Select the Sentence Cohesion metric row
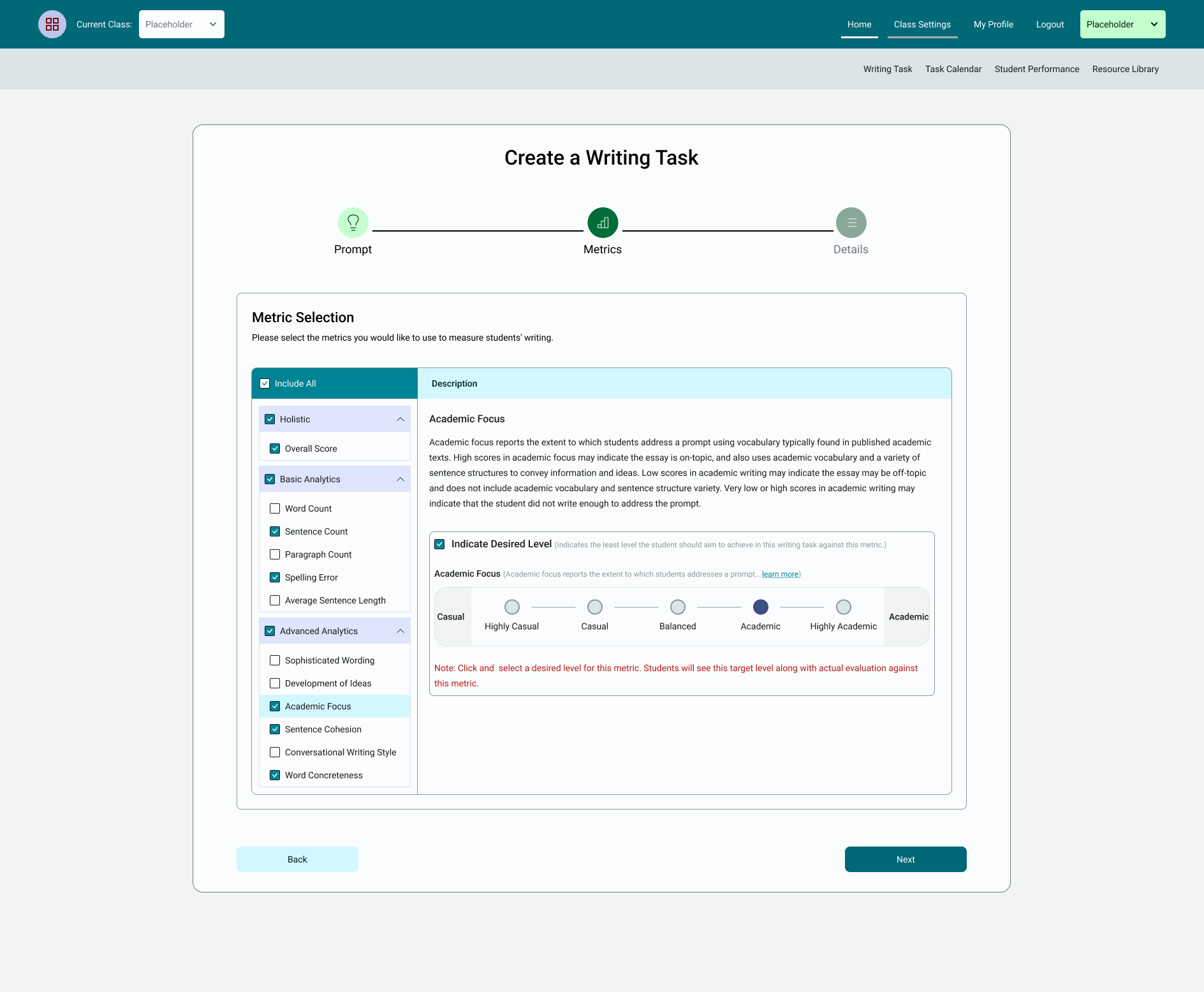The height and width of the screenshot is (992, 1204). [x=323, y=729]
